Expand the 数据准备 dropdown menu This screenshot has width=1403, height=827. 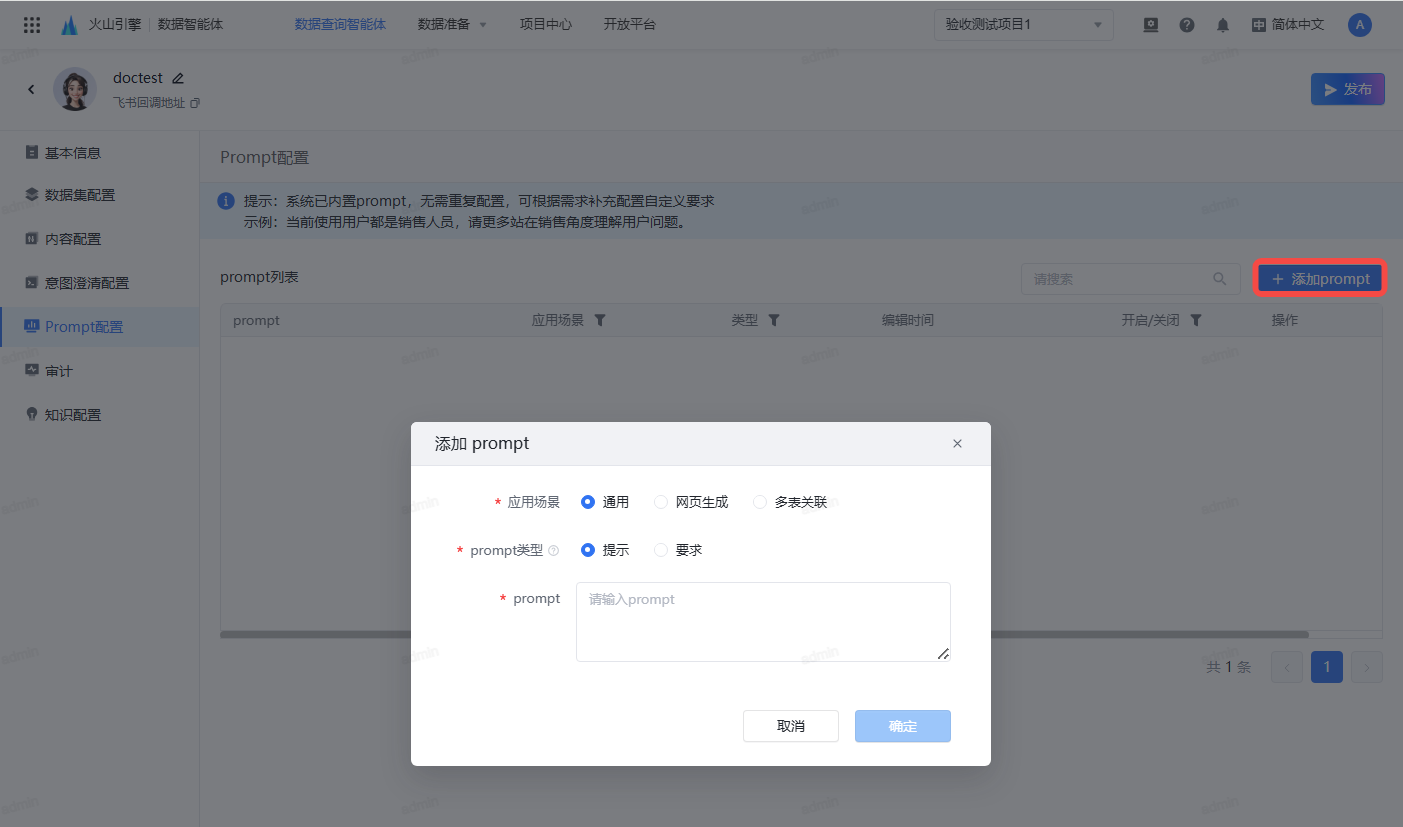click(452, 25)
